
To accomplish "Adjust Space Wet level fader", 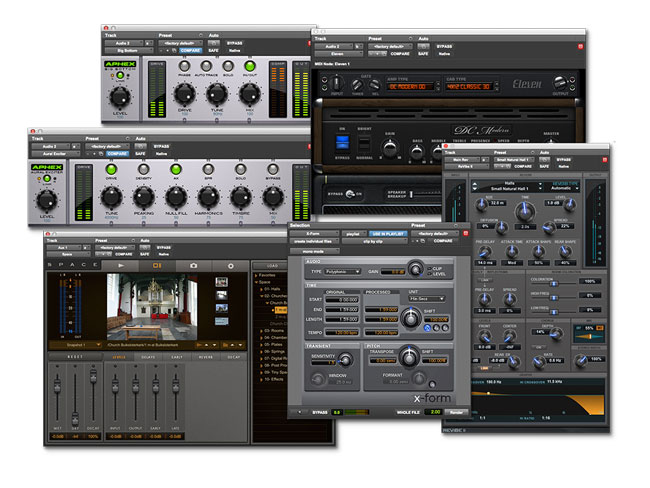I will click(x=57, y=385).
